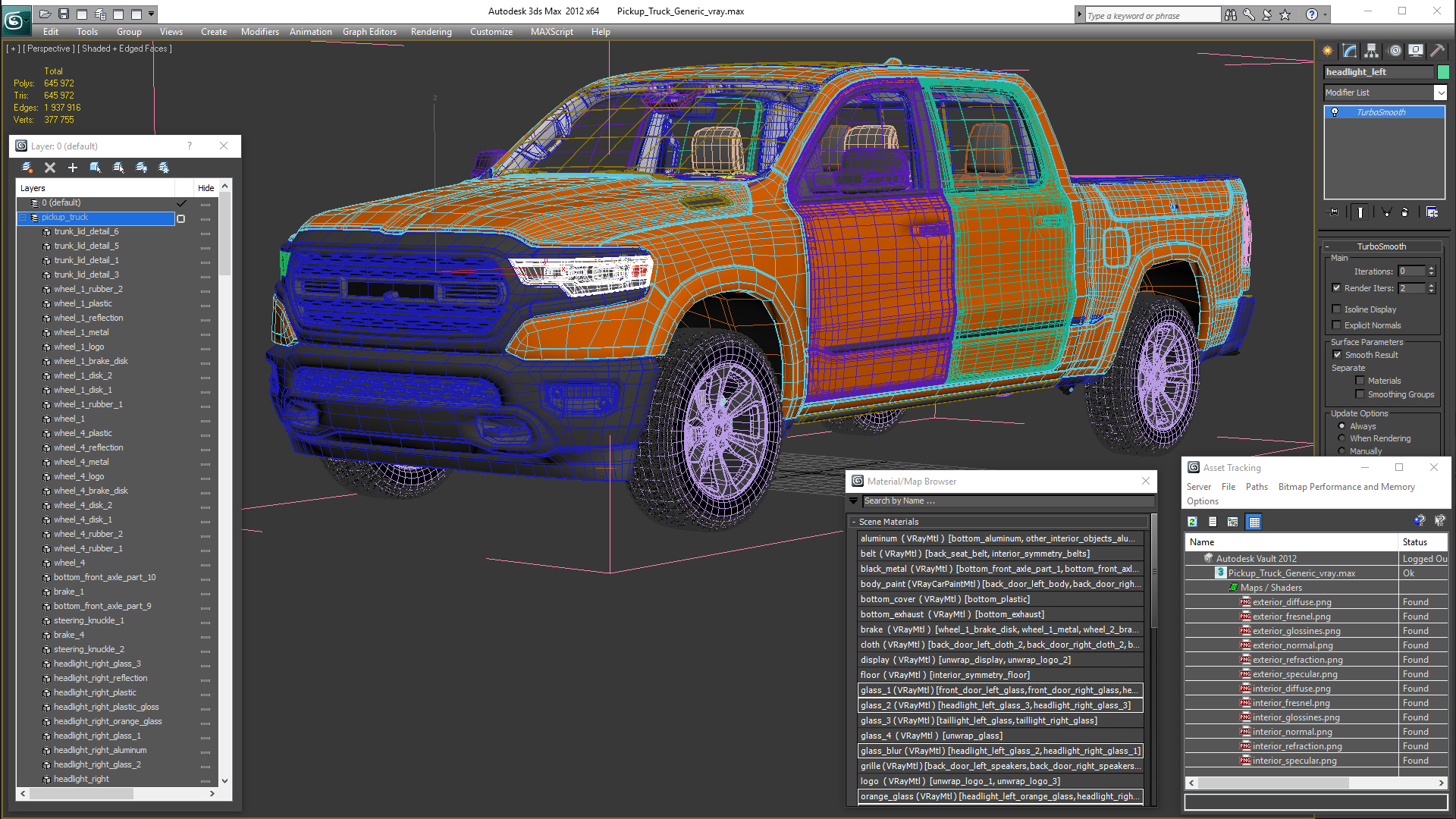The image size is (1456, 819).
Task: Click Delete layer X icon
Action: 50,168
